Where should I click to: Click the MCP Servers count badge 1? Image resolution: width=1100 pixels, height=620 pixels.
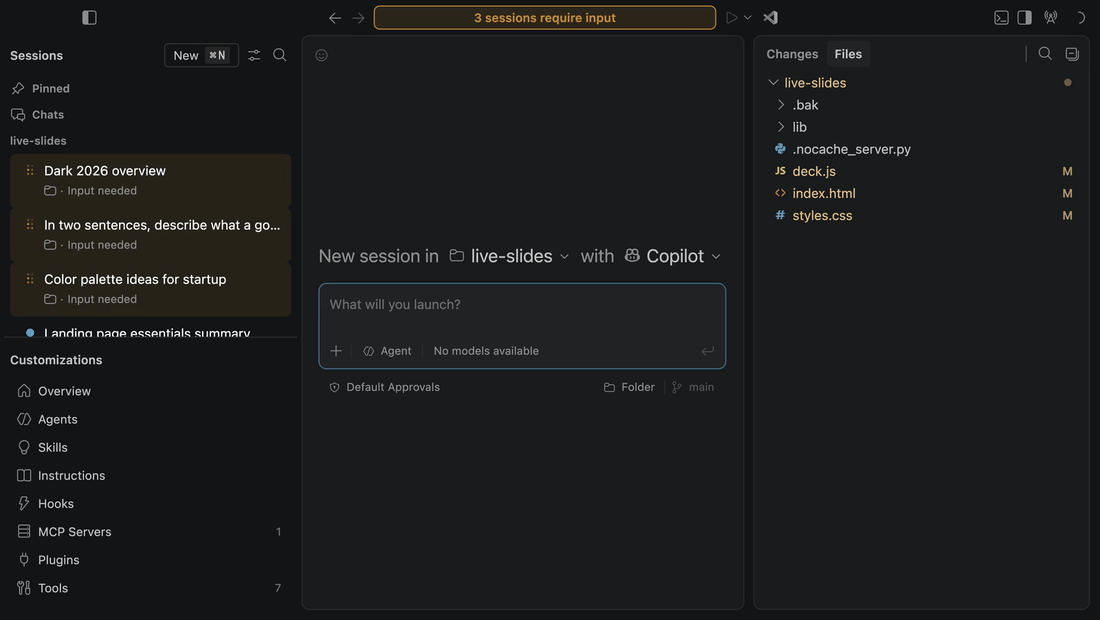[279, 532]
